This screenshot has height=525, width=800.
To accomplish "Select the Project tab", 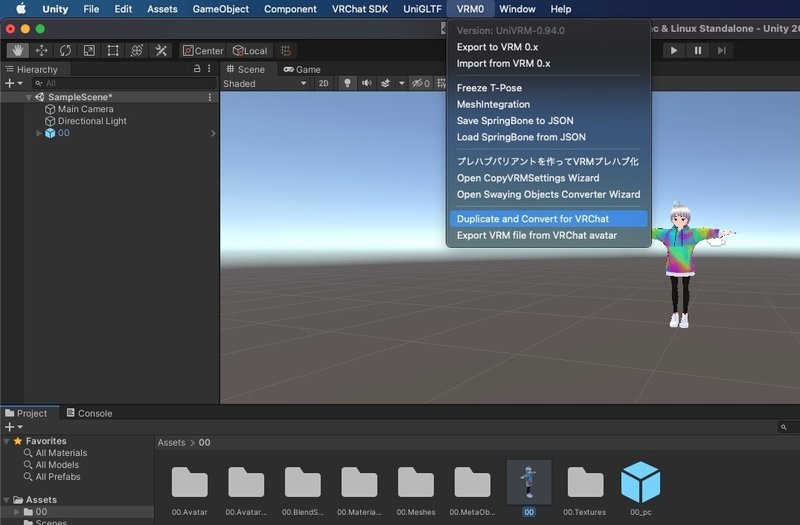I will coord(26,413).
